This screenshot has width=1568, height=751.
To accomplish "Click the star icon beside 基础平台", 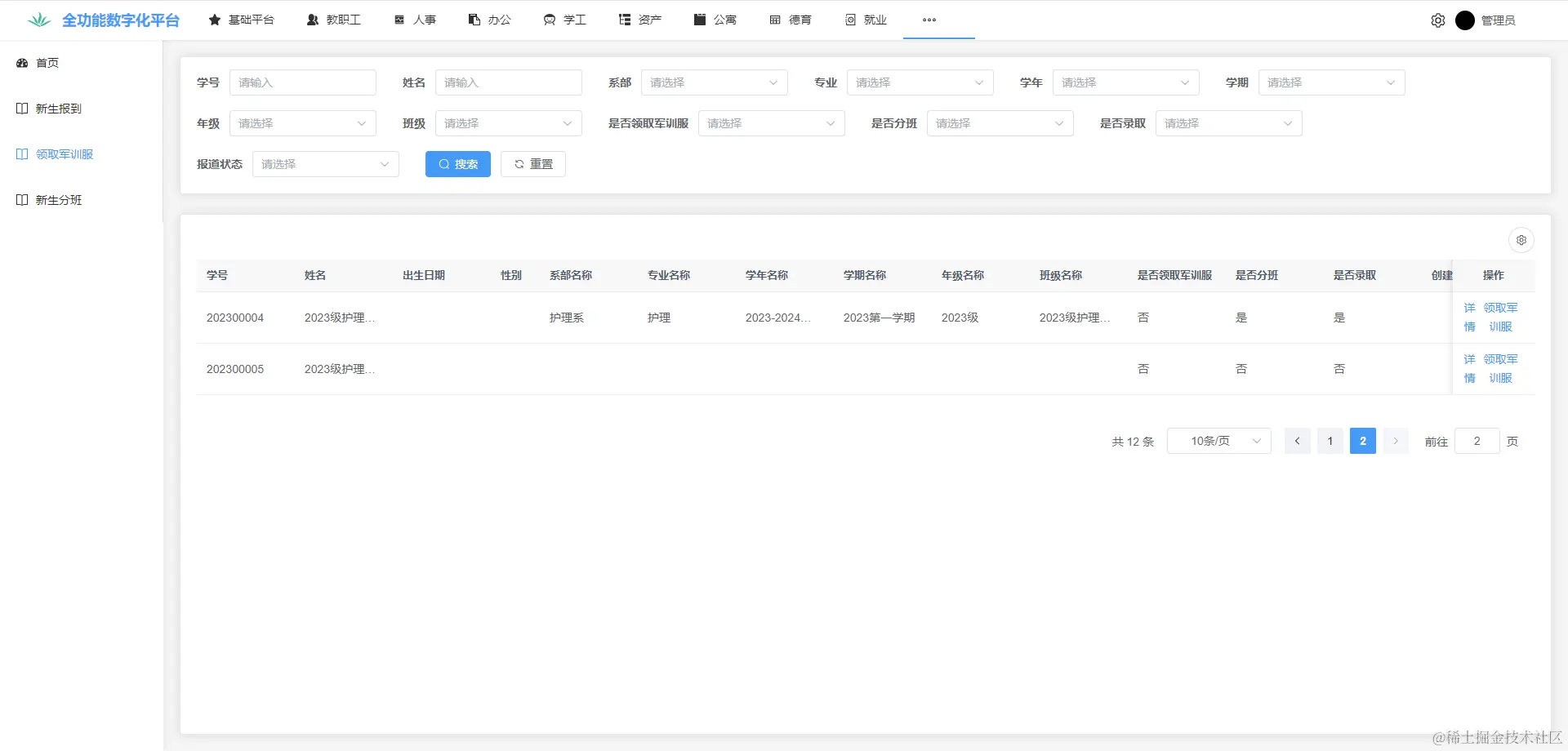I will (215, 20).
